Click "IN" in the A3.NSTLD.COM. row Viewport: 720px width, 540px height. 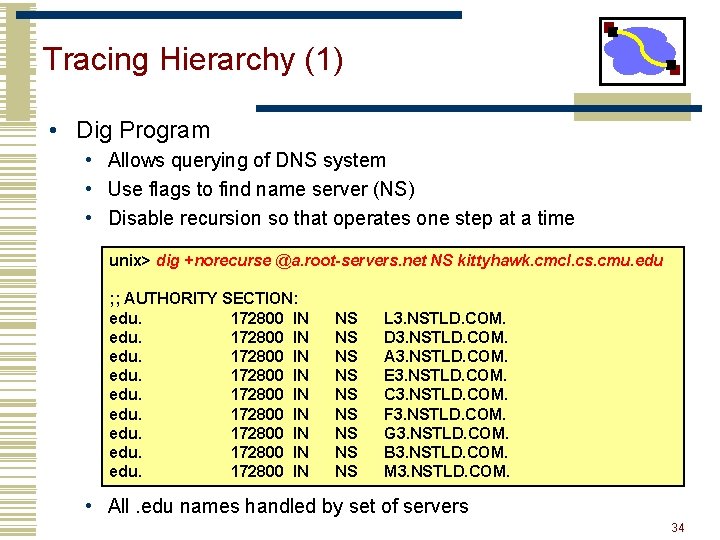(x=301, y=356)
